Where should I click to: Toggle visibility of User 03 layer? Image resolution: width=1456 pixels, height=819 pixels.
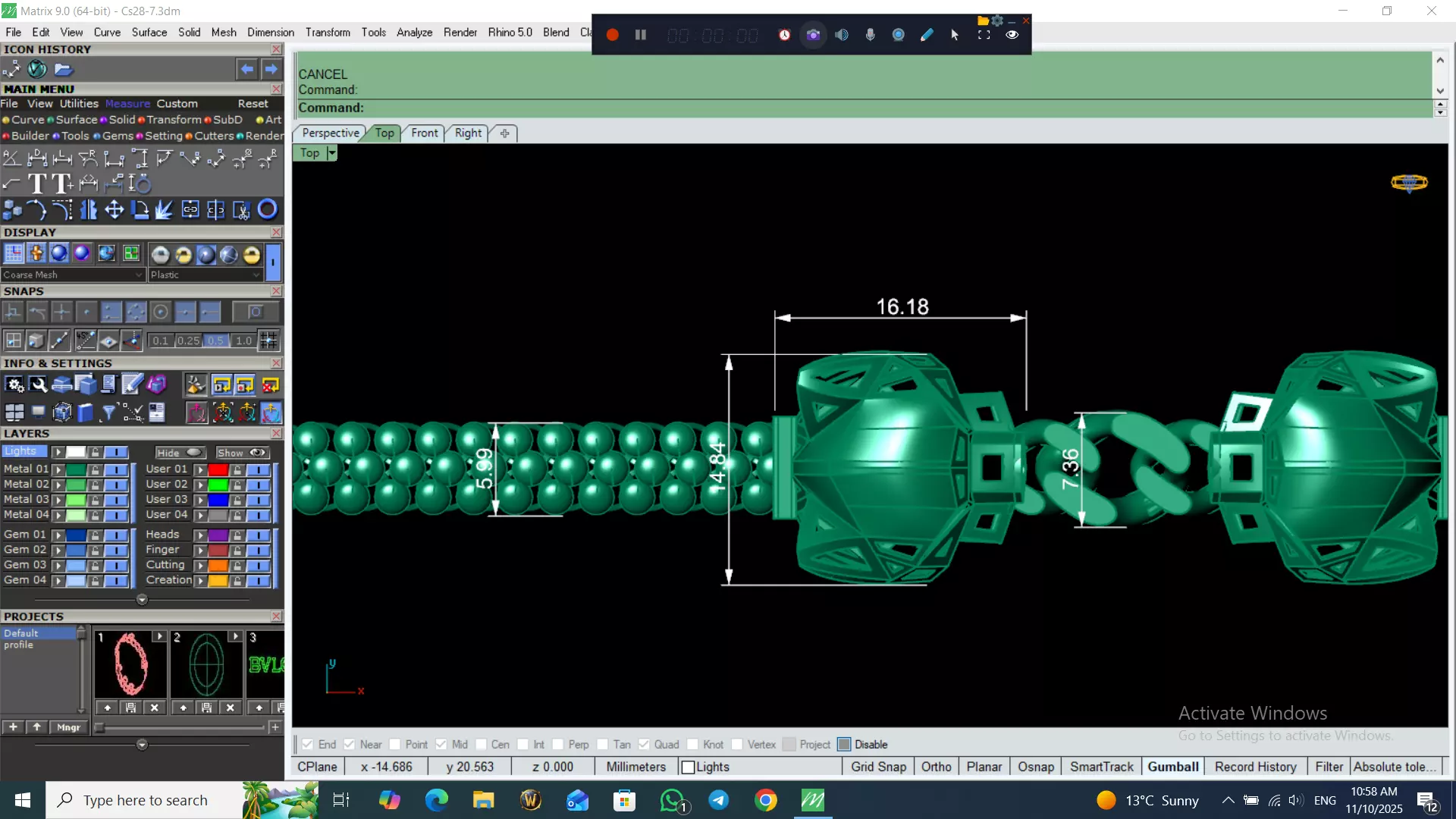tap(259, 500)
